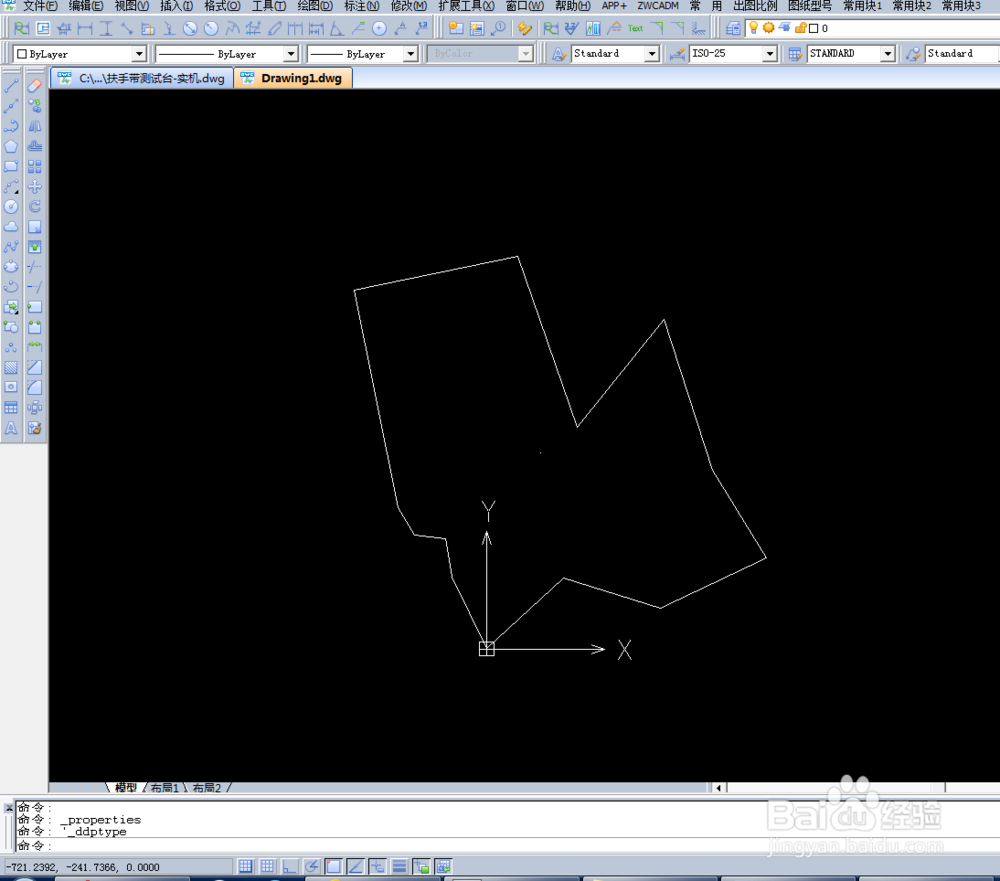
Task: Click the text style manager icon
Action: point(559,54)
